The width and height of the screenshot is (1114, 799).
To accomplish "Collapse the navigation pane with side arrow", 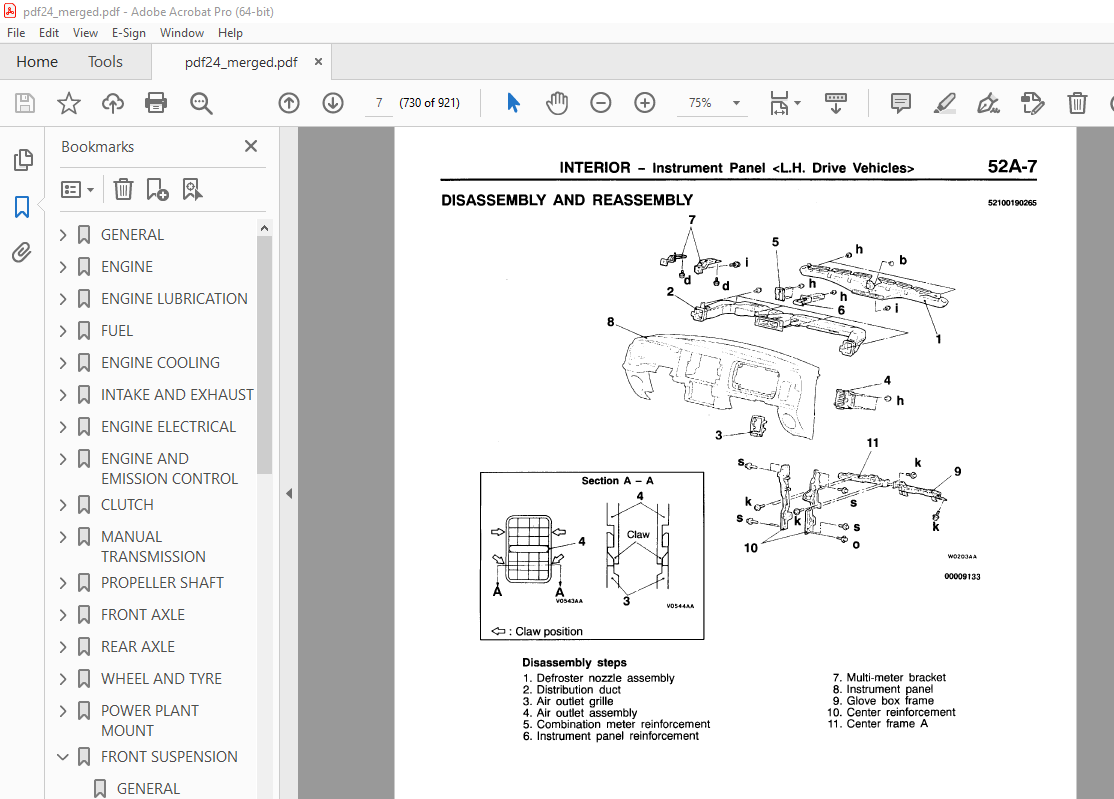I will (x=289, y=493).
